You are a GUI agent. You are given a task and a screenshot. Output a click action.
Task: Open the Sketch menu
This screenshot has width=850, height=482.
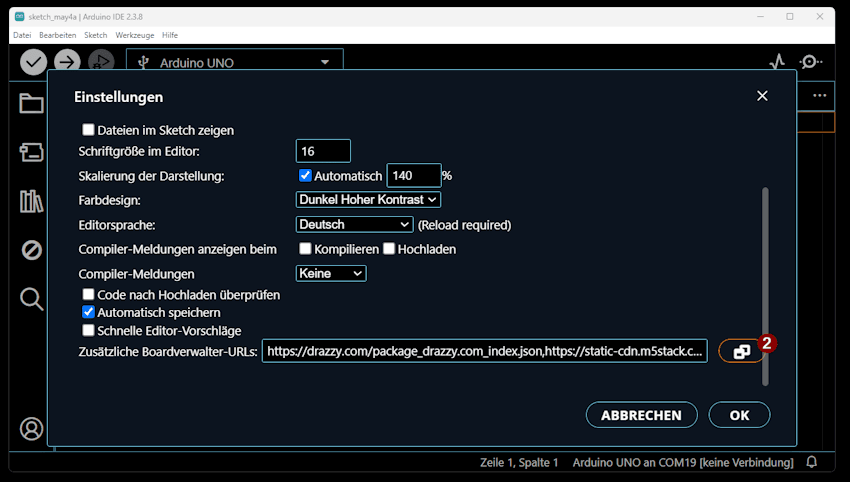click(95, 35)
